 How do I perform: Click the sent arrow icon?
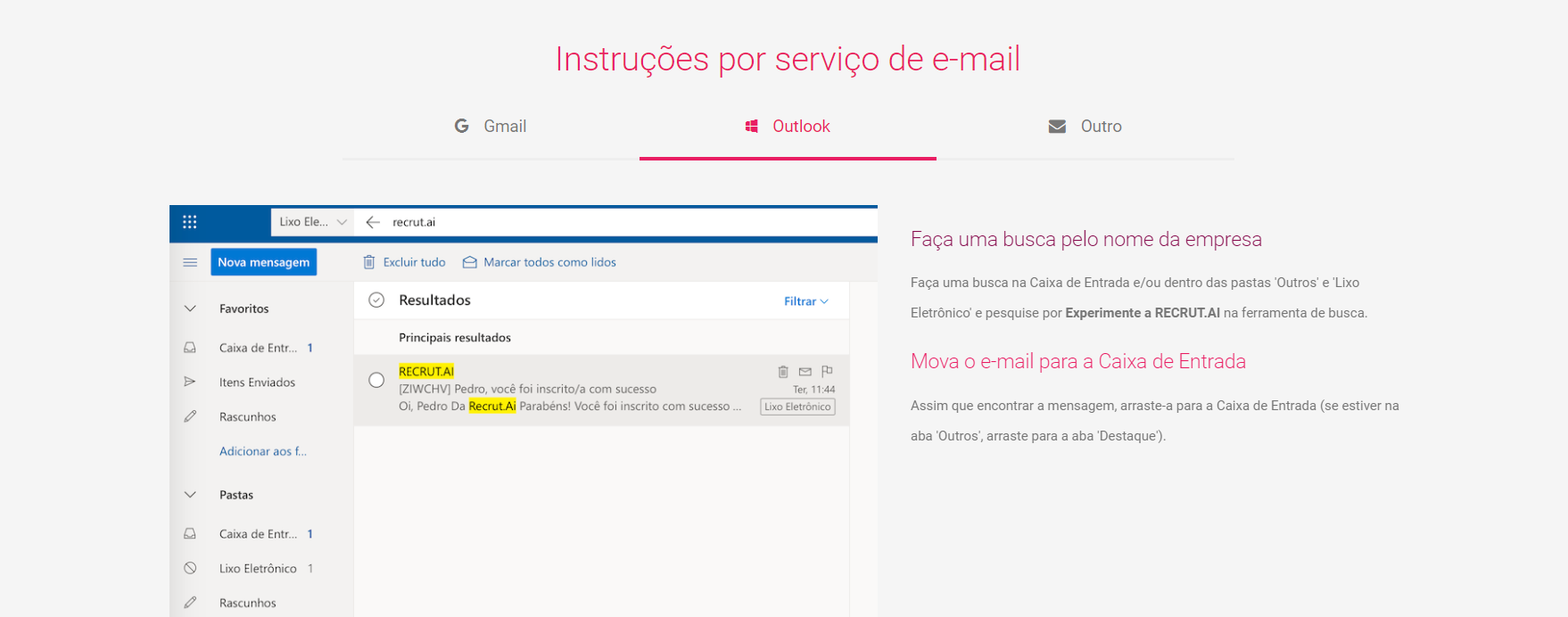[x=190, y=382]
